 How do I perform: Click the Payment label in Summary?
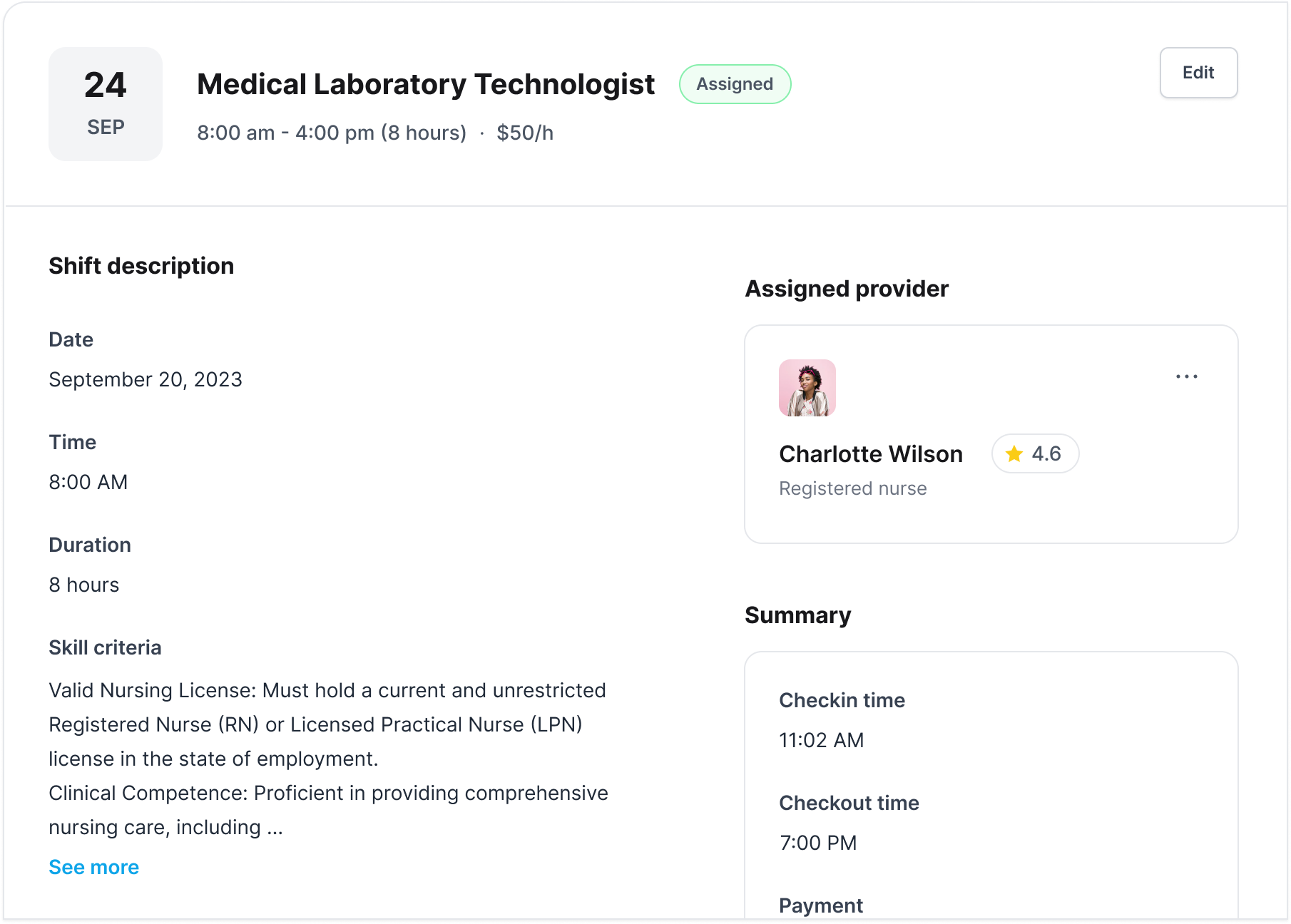(820, 905)
